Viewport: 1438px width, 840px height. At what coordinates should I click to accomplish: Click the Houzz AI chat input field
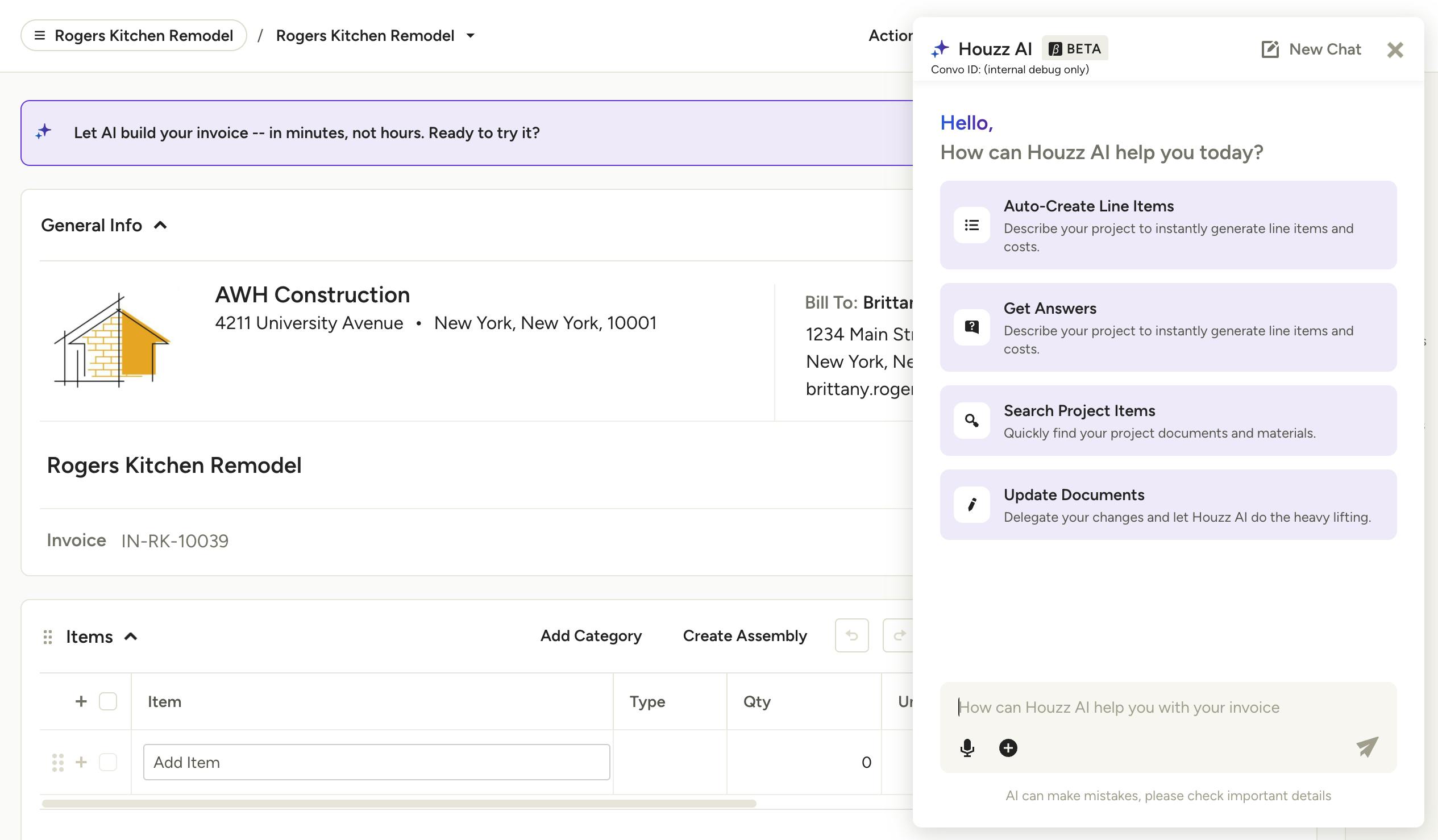(x=1168, y=708)
